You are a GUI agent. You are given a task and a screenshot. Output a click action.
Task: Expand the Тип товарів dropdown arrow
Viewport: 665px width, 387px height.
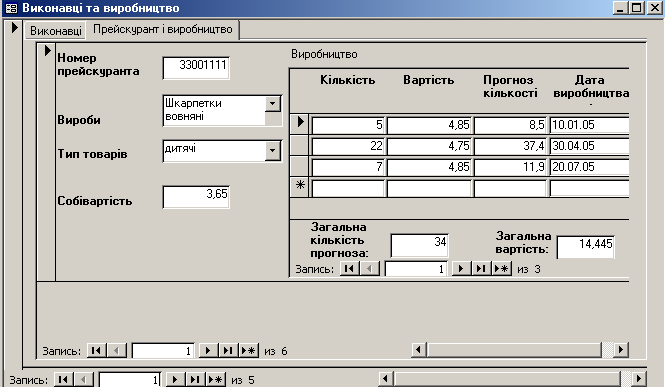[x=273, y=150]
